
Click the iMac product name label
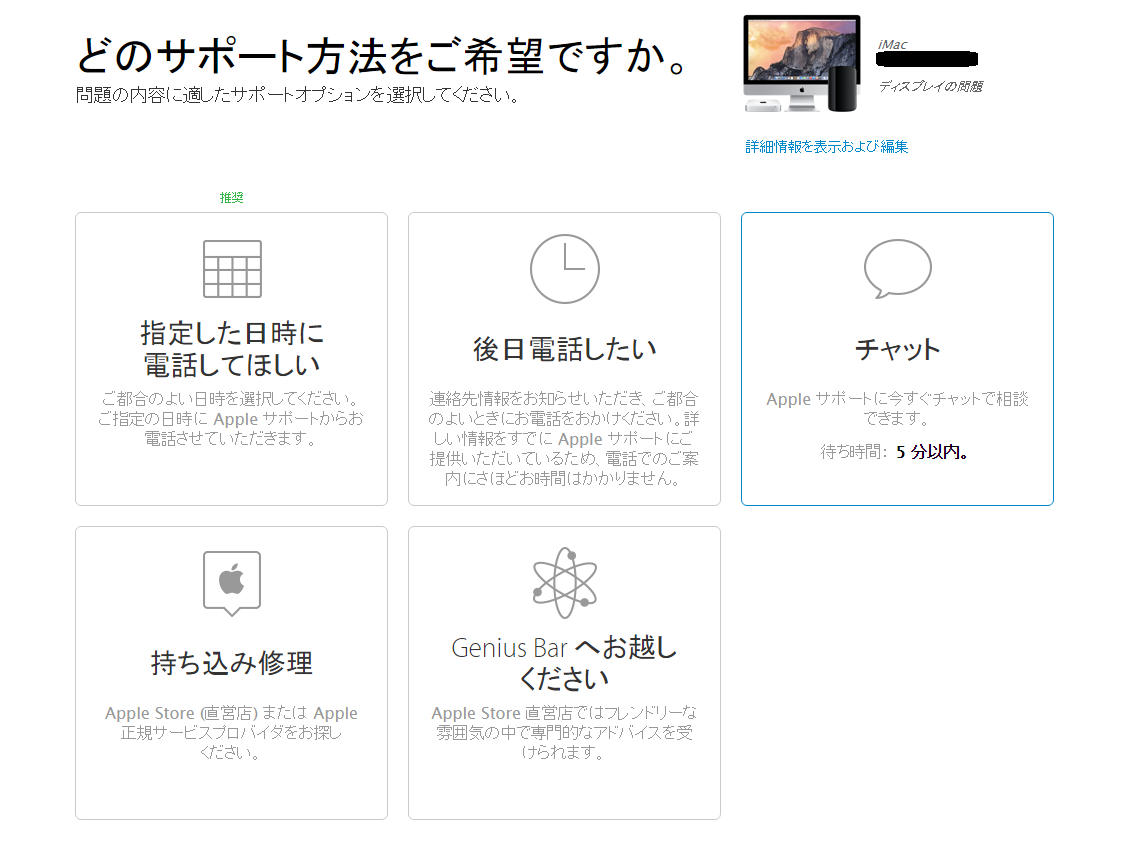pyautogui.click(x=892, y=45)
